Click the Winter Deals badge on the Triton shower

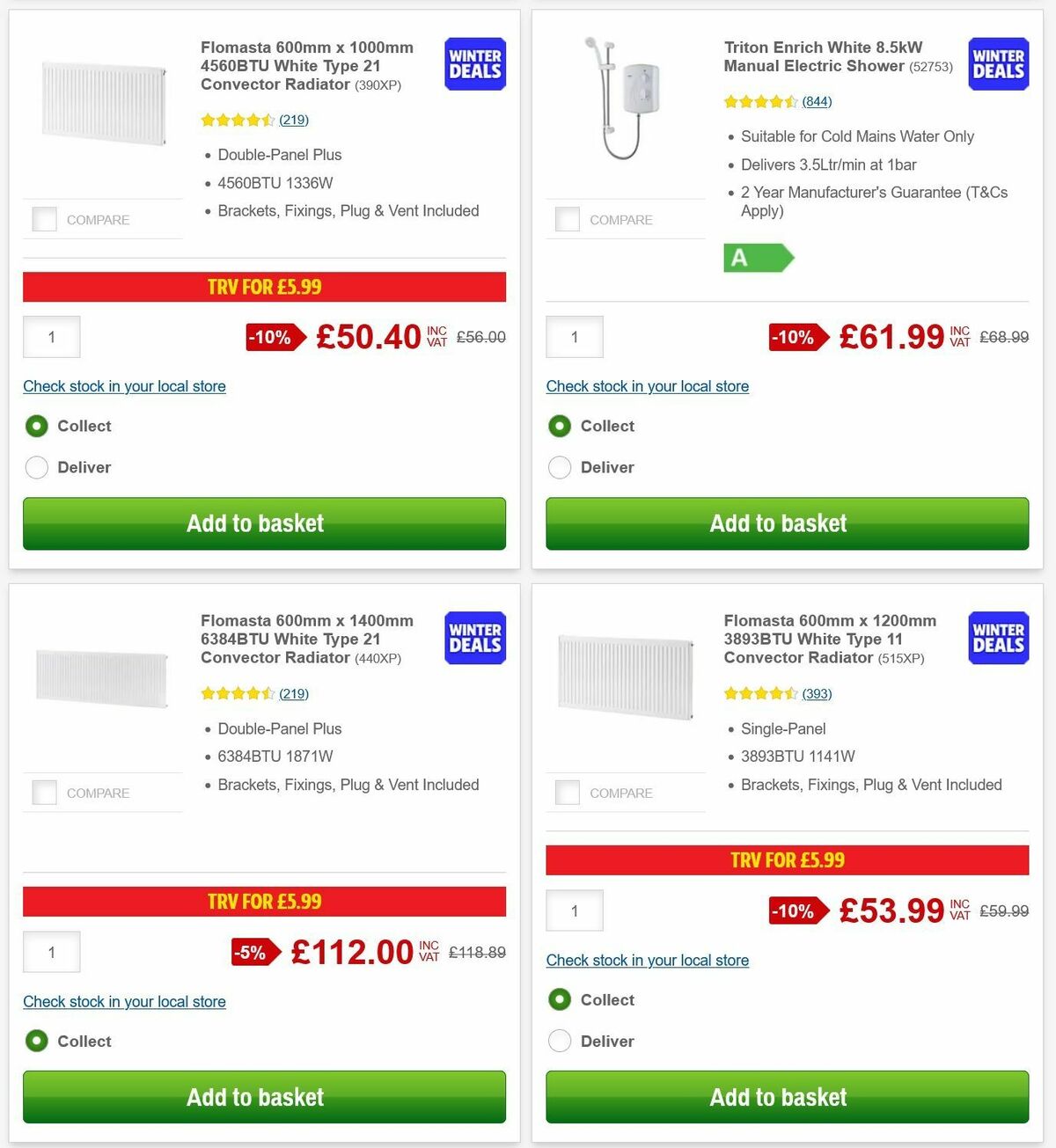(998, 63)
